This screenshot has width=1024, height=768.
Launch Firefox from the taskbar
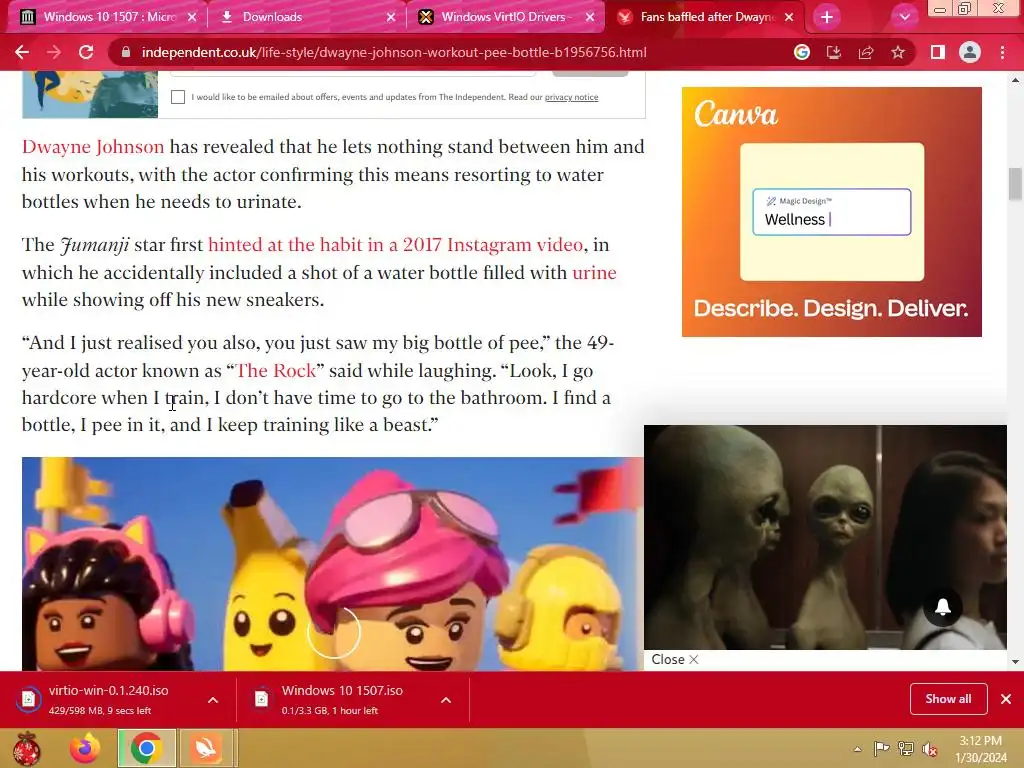point(86,748)
